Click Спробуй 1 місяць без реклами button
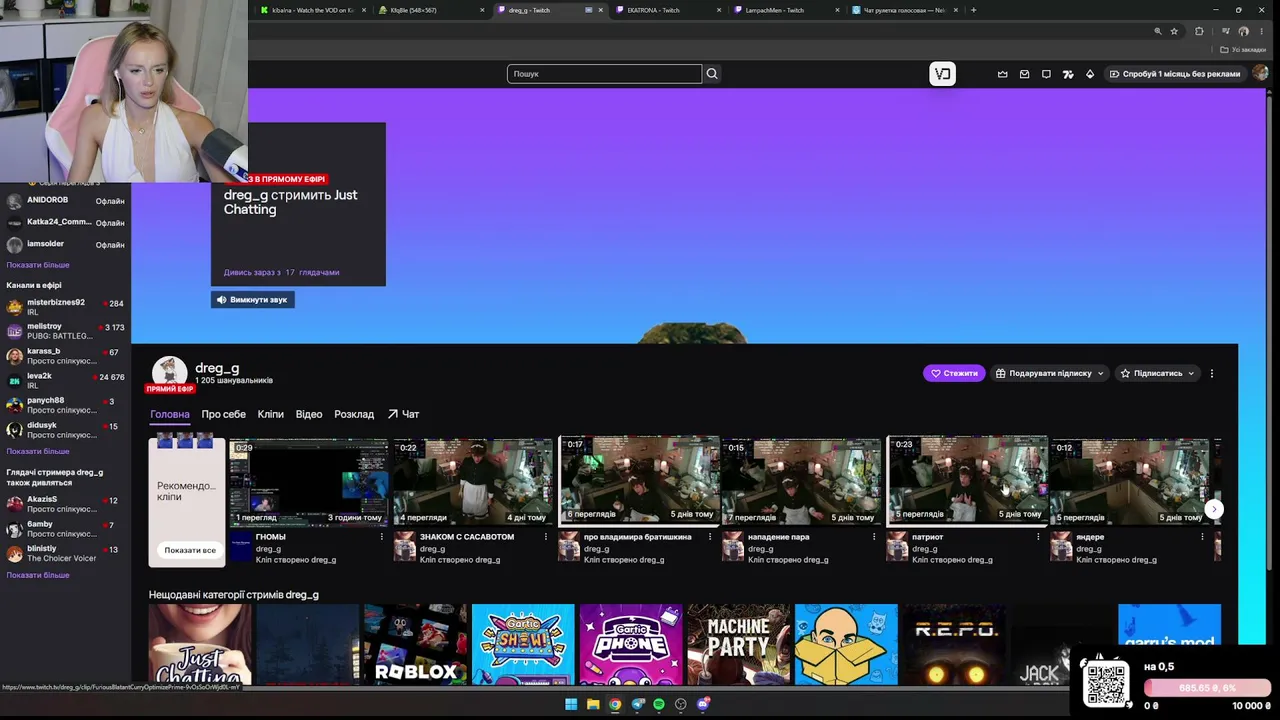 coord(1174,74)
